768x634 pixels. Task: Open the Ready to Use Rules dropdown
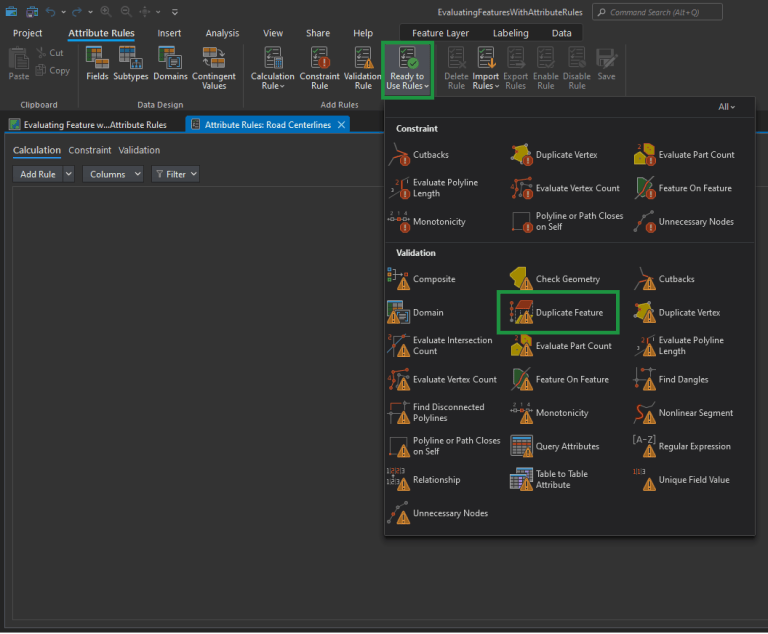click(407, 69)
